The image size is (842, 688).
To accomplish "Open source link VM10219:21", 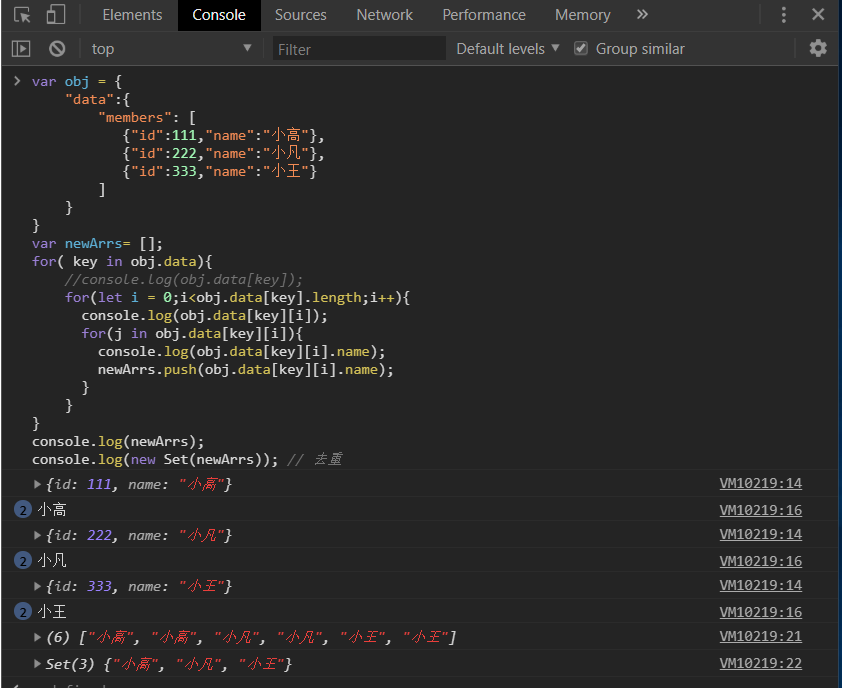I will 760,637.
